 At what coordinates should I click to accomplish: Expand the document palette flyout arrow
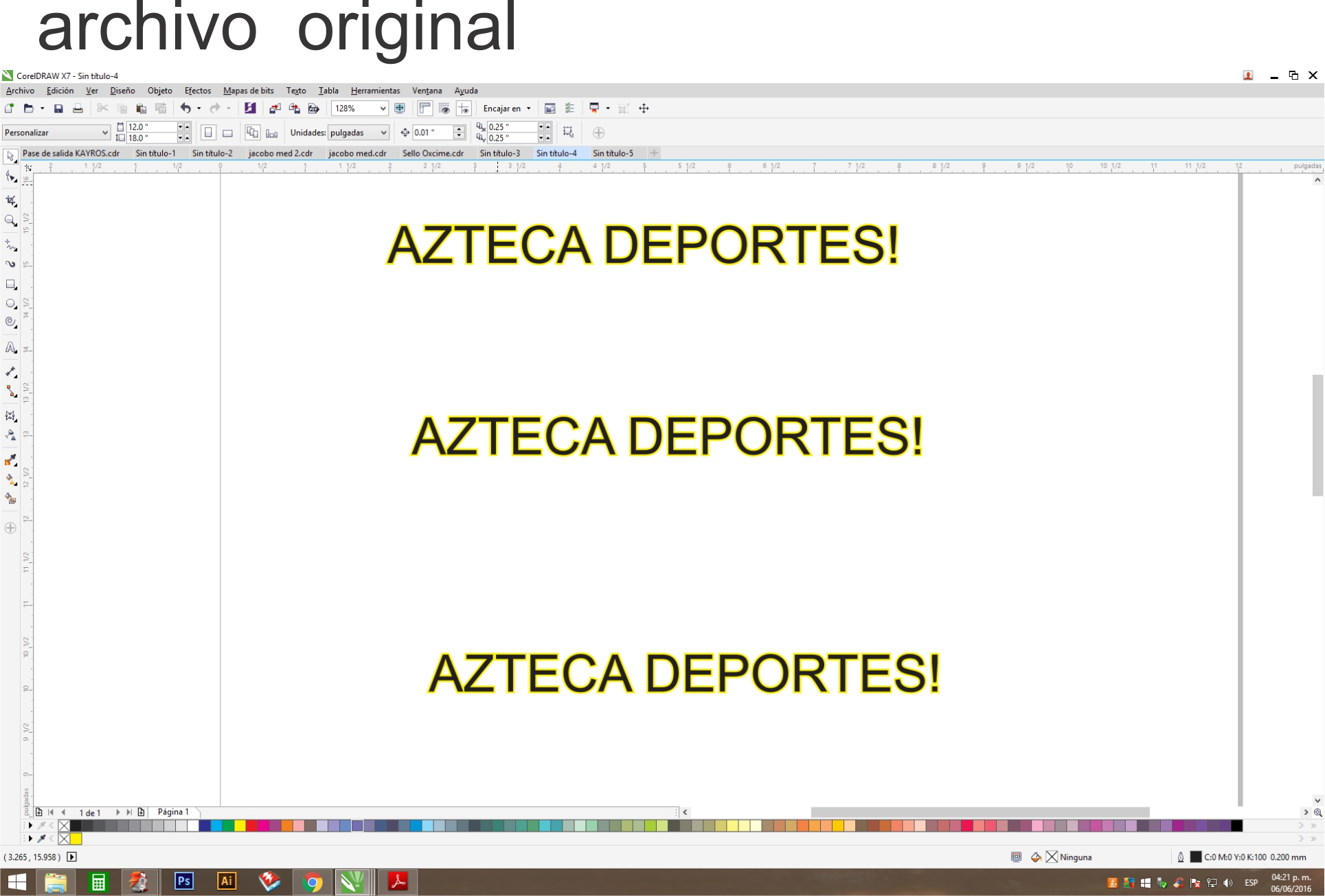point(30,838)
